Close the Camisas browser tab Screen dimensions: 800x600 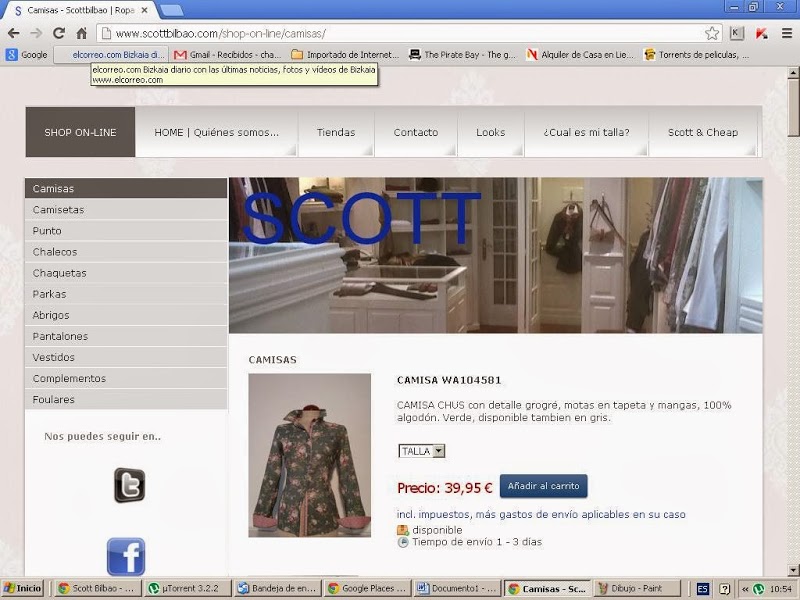144,10
